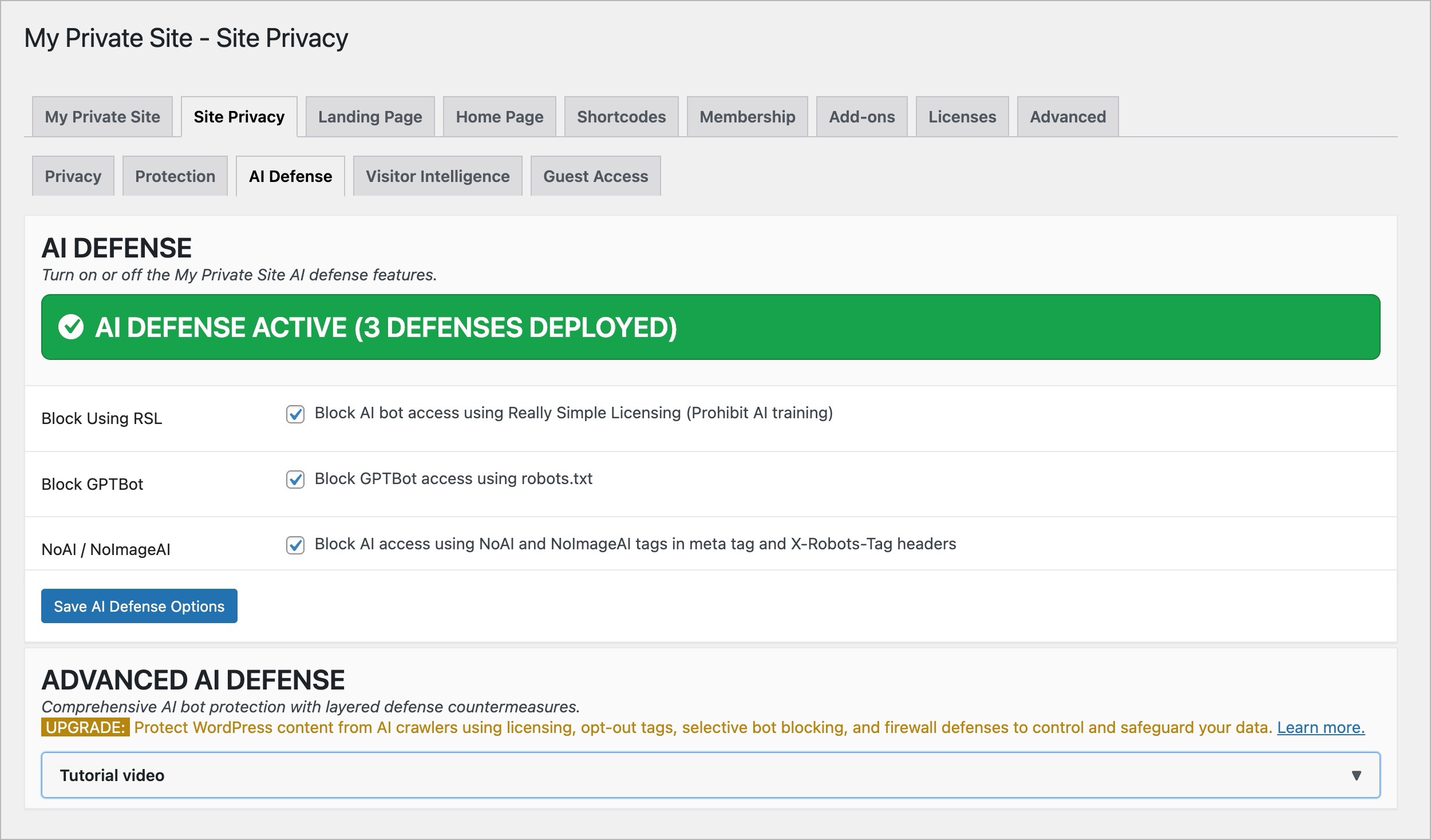The width and height of the screenshot is (1431, 840).
Task: Select the Home Page tab
Action: (x=499, y=117)
